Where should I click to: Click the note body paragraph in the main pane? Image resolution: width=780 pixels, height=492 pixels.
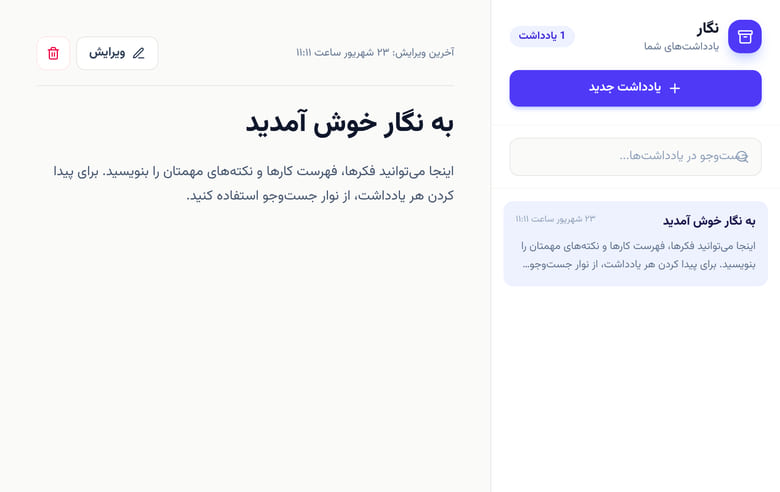(254, 183)
